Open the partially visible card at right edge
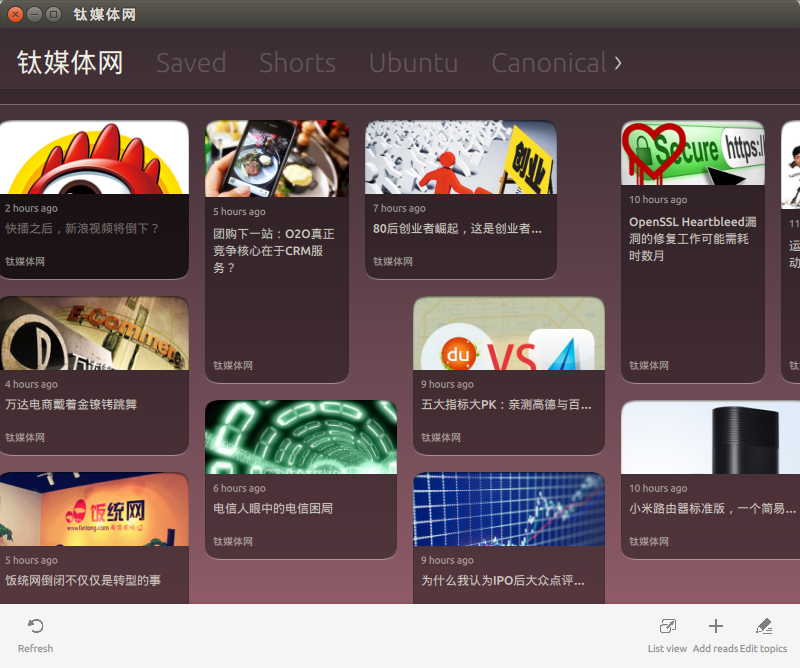 tap(791, 252)
